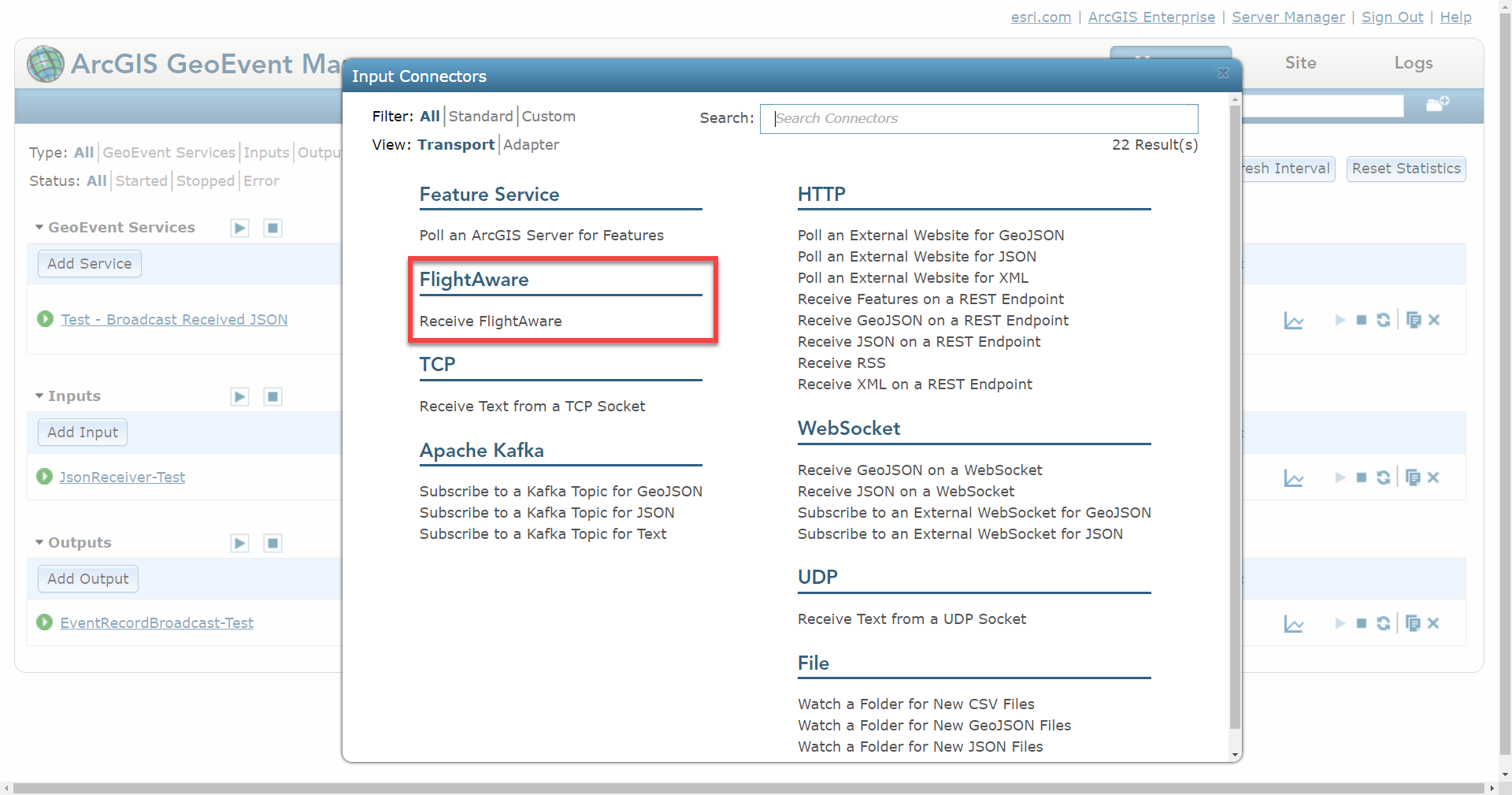
Task: Stop the EventRecordBroadcast-Test output using its stop icon
Action: (1362, 623)
